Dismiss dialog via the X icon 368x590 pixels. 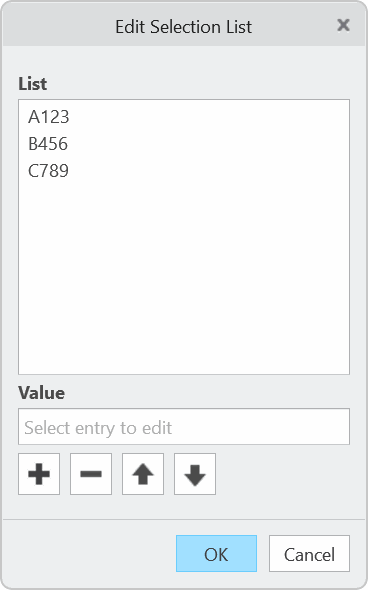(343, 25)
